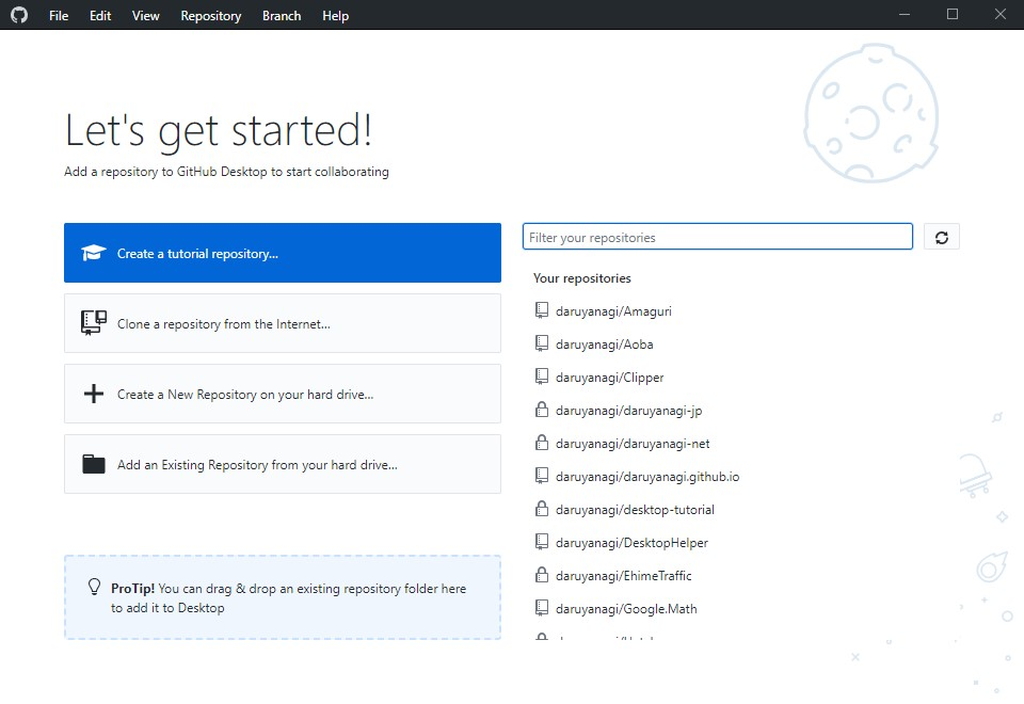Open the Branch menu
The width and height of the screenshot is (1024, 704).
[x=281, y=15]
